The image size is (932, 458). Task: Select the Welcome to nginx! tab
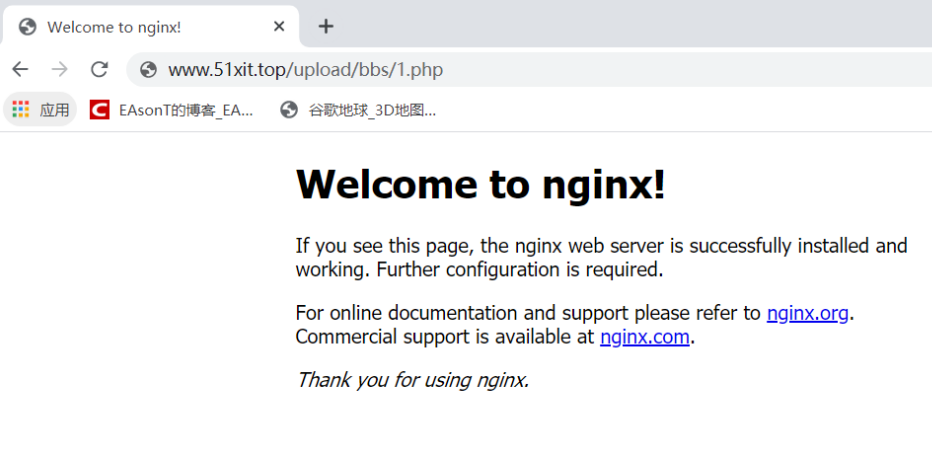coord(151,27)
